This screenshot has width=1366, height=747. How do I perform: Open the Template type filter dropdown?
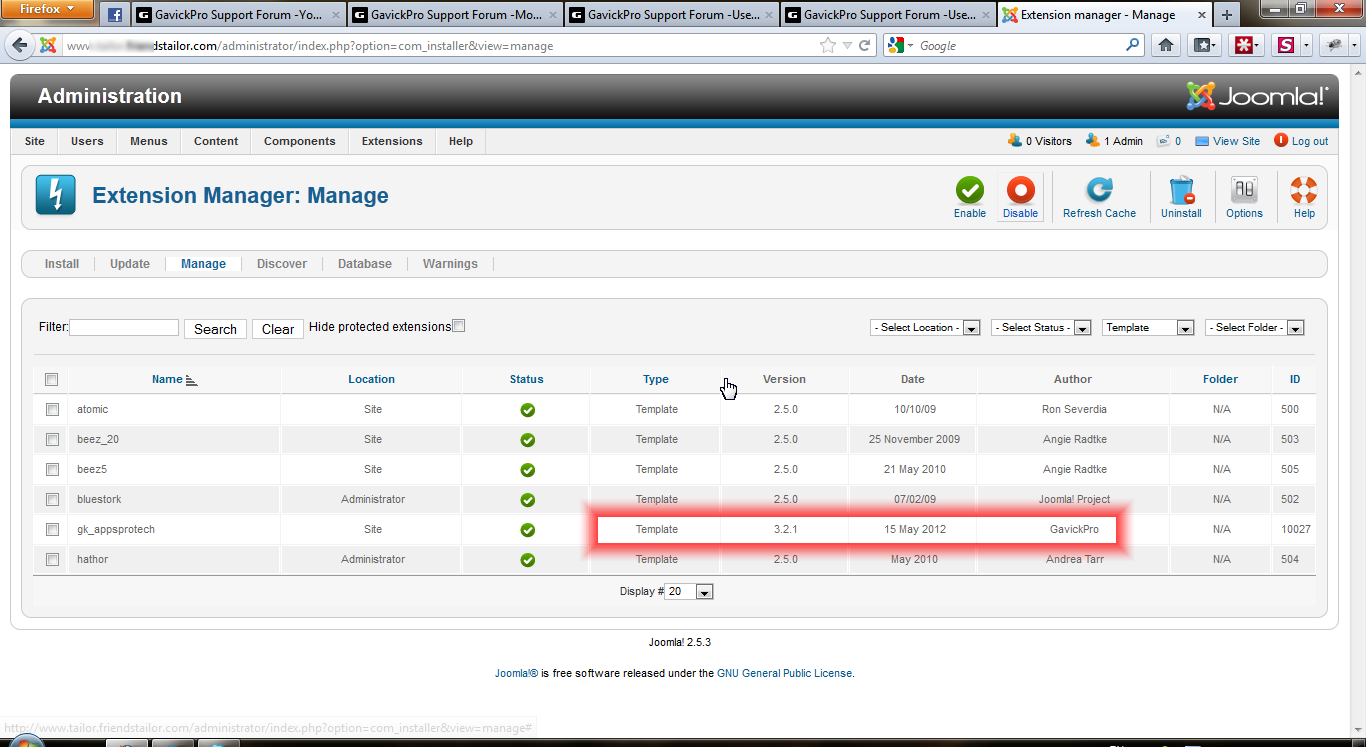(1148, 328)
